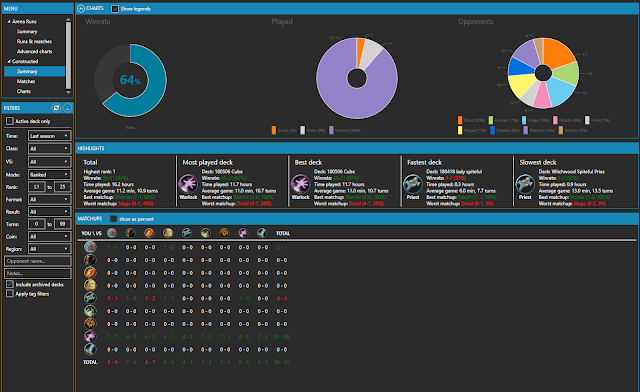The image size is (640, 392).
Task: Open Summary under Arena Runs
Action: click(27, 31)
